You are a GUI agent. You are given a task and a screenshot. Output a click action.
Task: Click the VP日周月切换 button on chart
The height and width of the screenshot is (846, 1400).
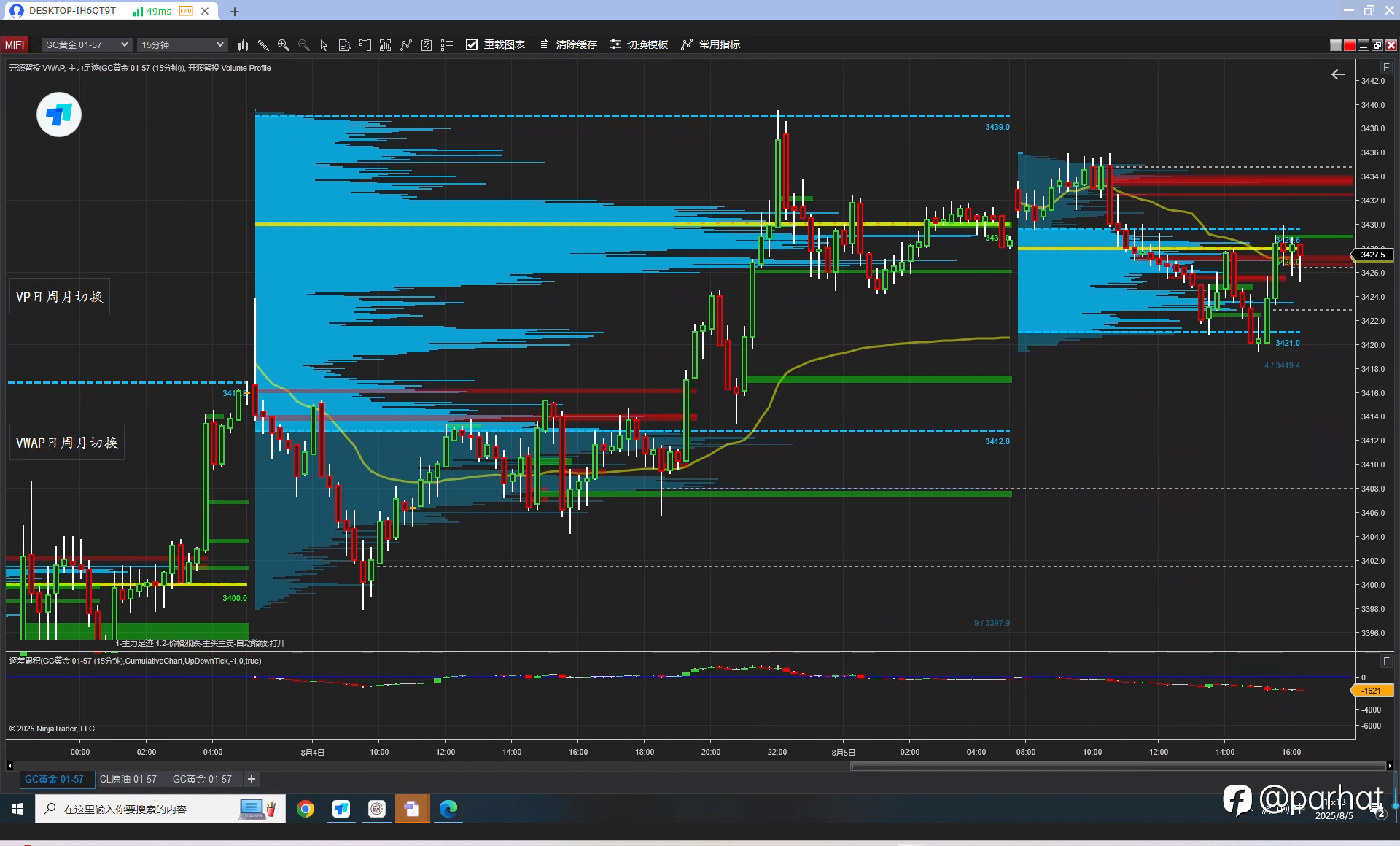[x=60, y=297]
